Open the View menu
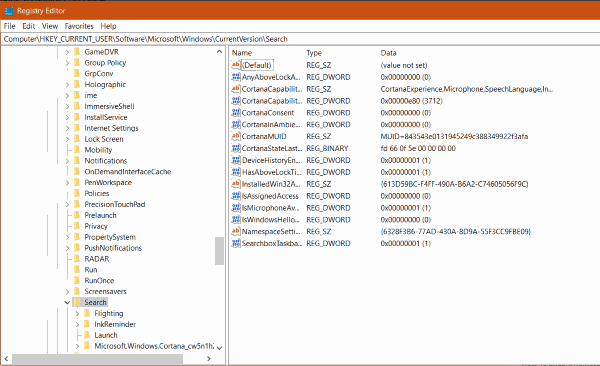 pos(50,26)
